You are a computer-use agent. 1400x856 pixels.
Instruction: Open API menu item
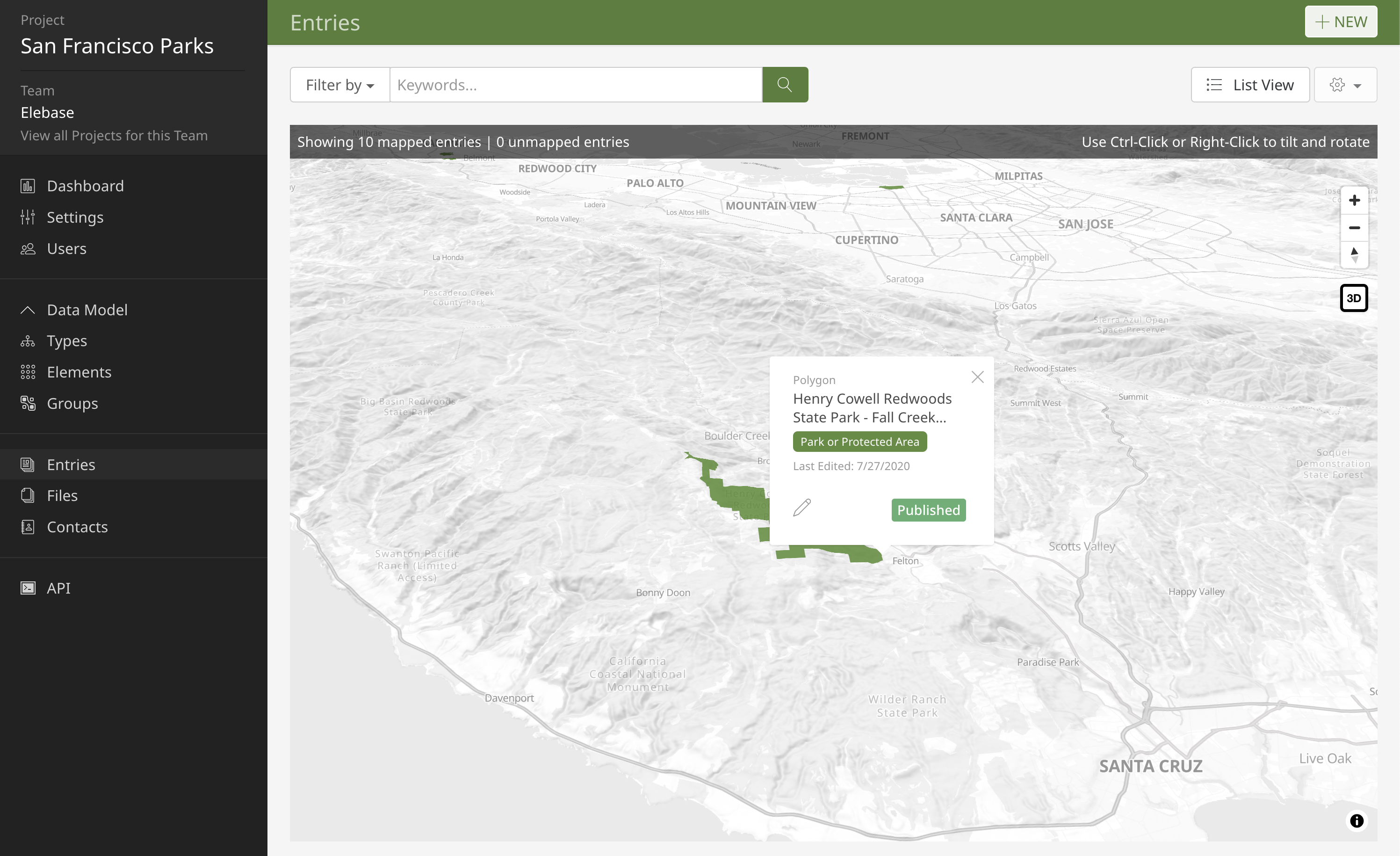coord(58,588)
